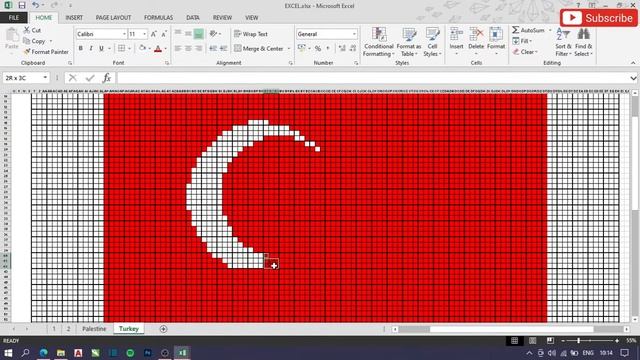Click the Conditional Formatting icon
The width and height of the screenshot is (640, 360).
pyautogui.click(x=379, y=35)
